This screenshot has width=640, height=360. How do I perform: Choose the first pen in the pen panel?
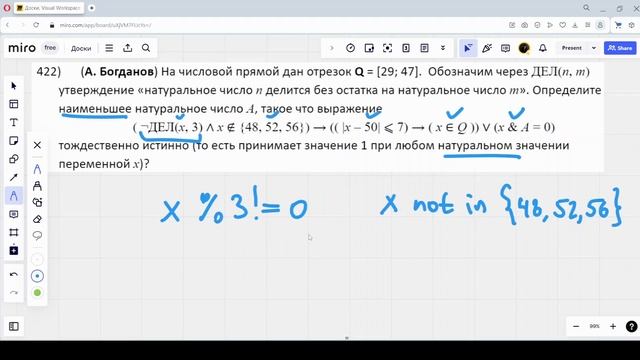pos(37,169)
